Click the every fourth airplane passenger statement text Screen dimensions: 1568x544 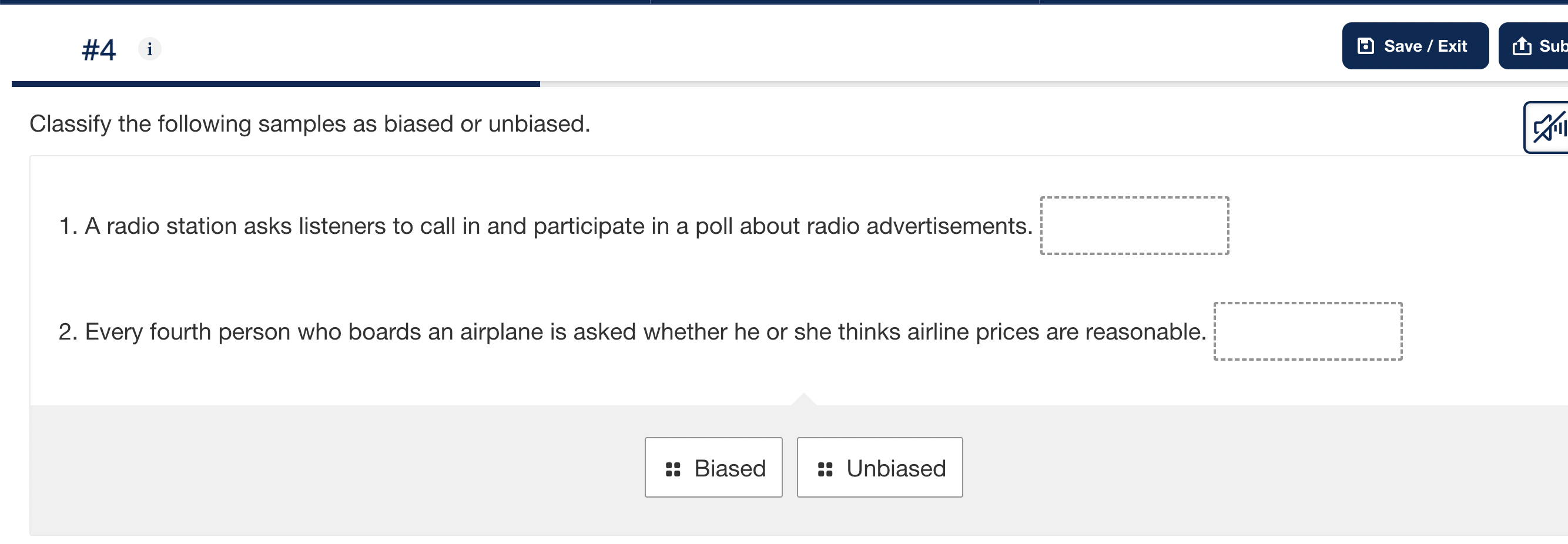click(x=632, y=333)
